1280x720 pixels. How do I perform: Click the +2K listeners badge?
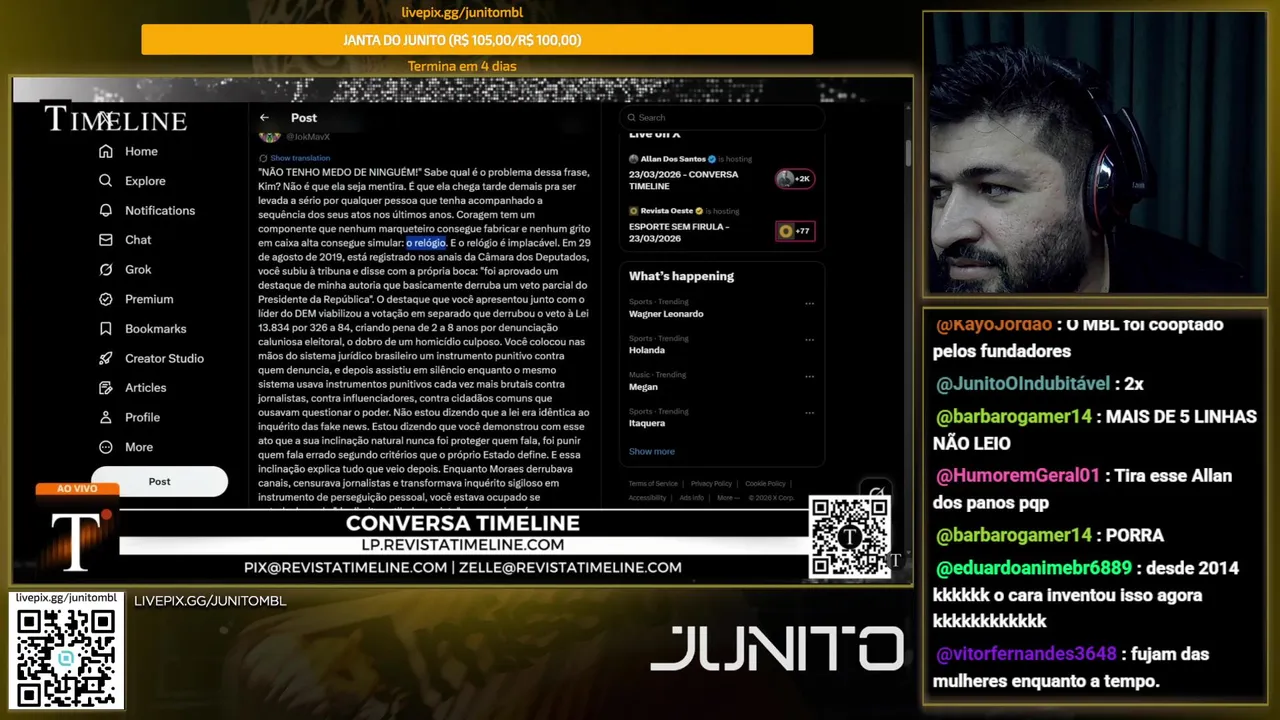coord(795,179)
